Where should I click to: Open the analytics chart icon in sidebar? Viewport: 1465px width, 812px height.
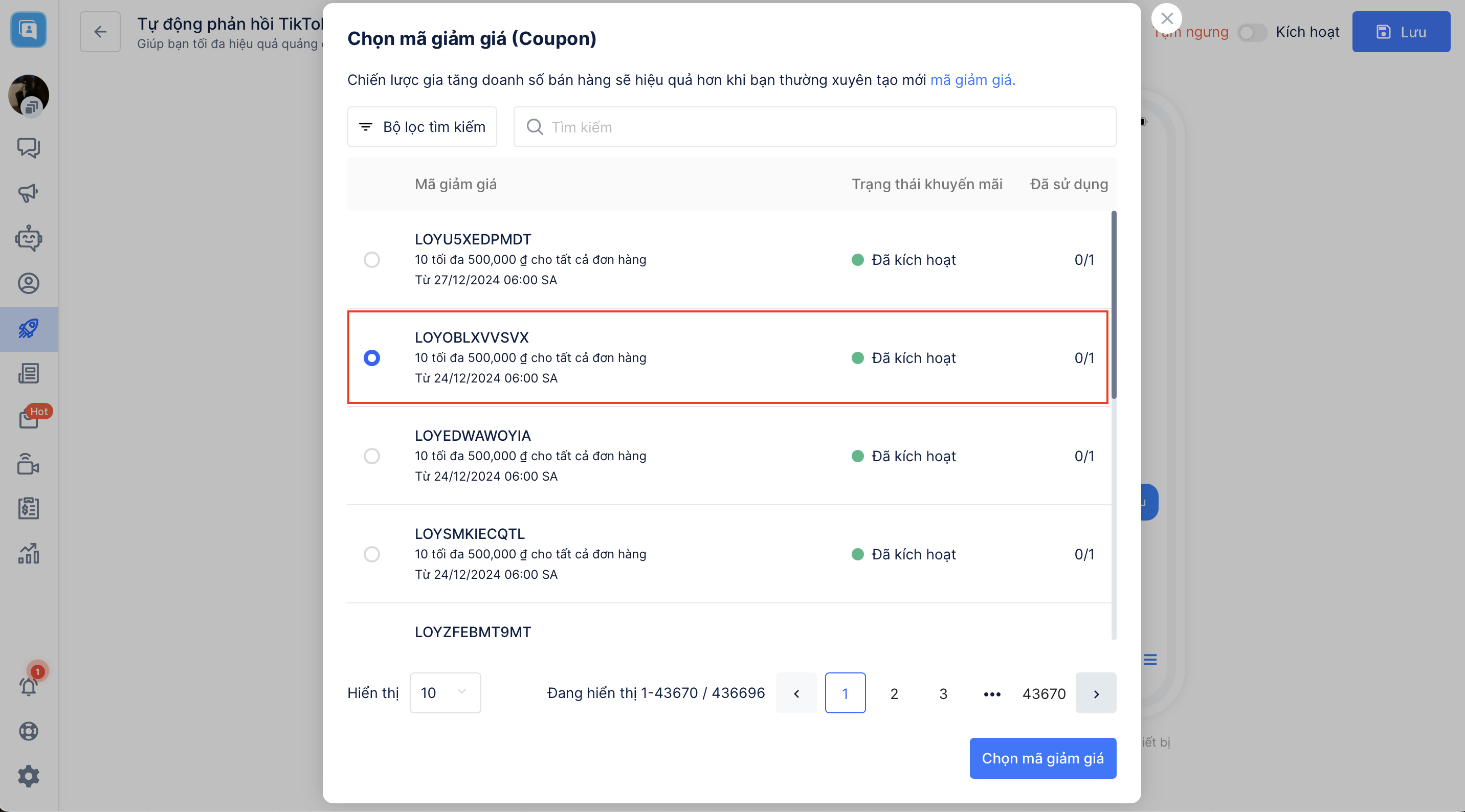point(29,553)
